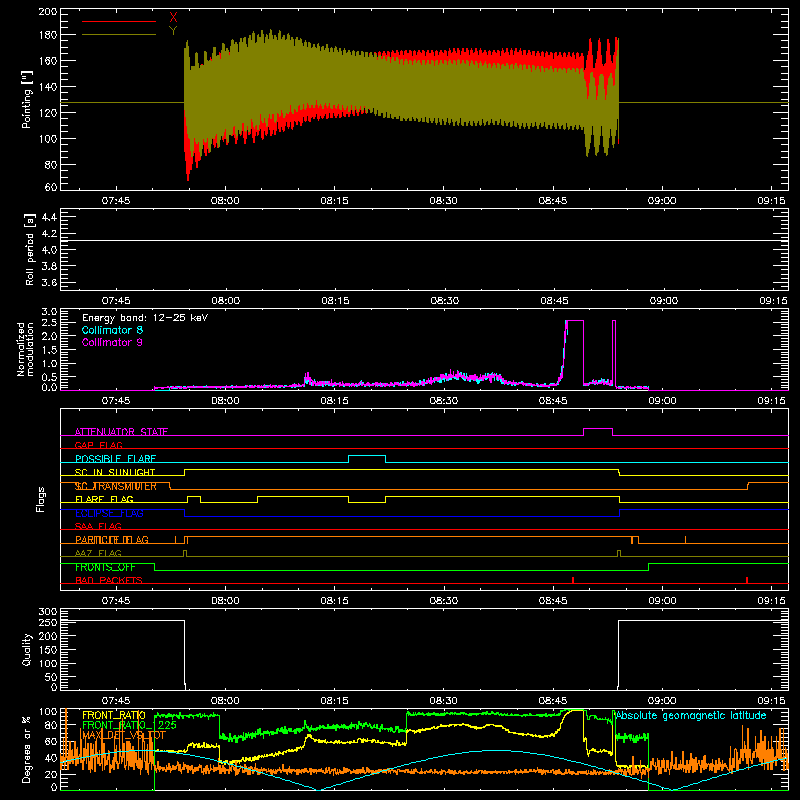Click the 200 value on Pointing axis
Viewport: 800px width, 800px height.
click(x=48, y=11)
